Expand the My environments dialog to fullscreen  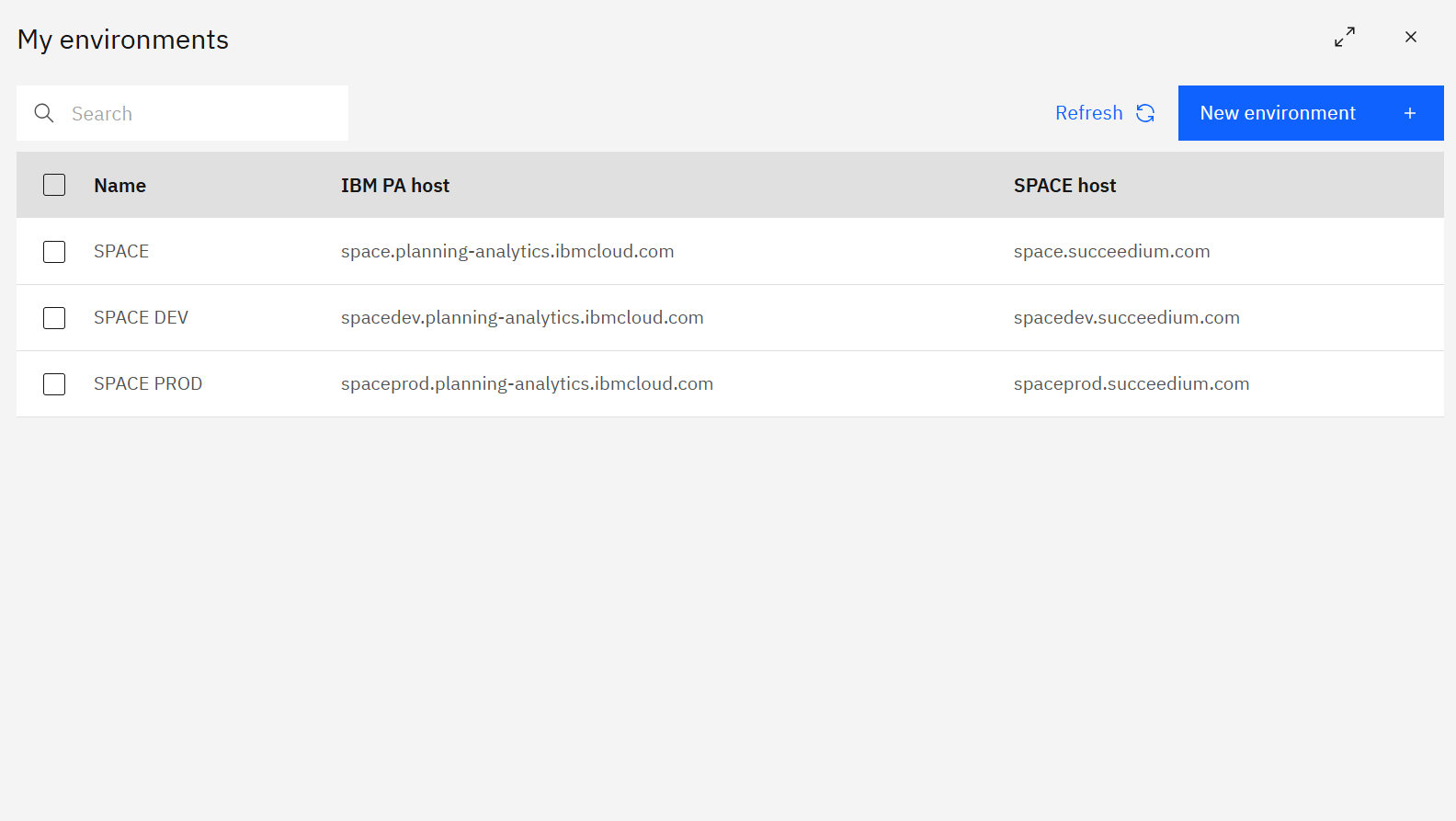click(1344, 37)
